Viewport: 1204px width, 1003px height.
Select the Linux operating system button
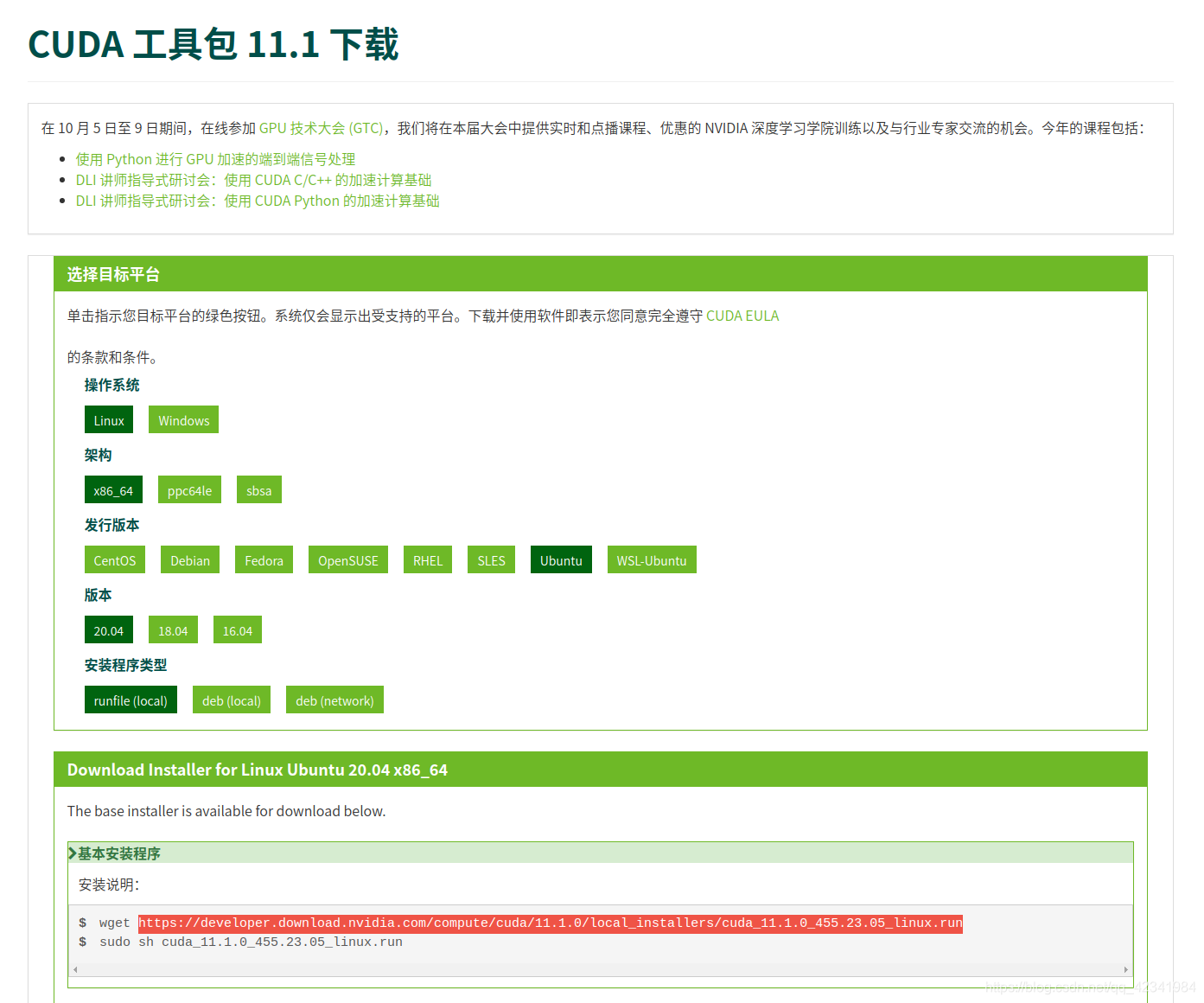coord(109,420)
